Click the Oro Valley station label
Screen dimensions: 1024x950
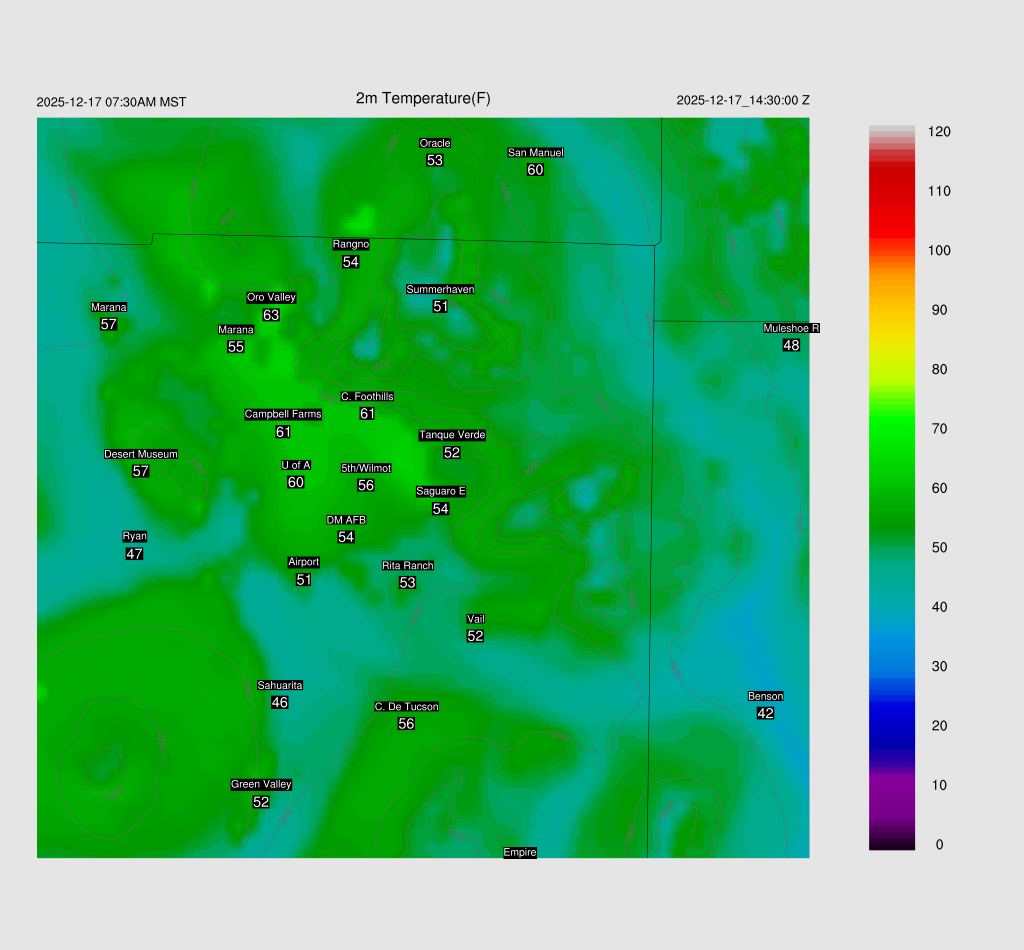click(x=271, y=297)
